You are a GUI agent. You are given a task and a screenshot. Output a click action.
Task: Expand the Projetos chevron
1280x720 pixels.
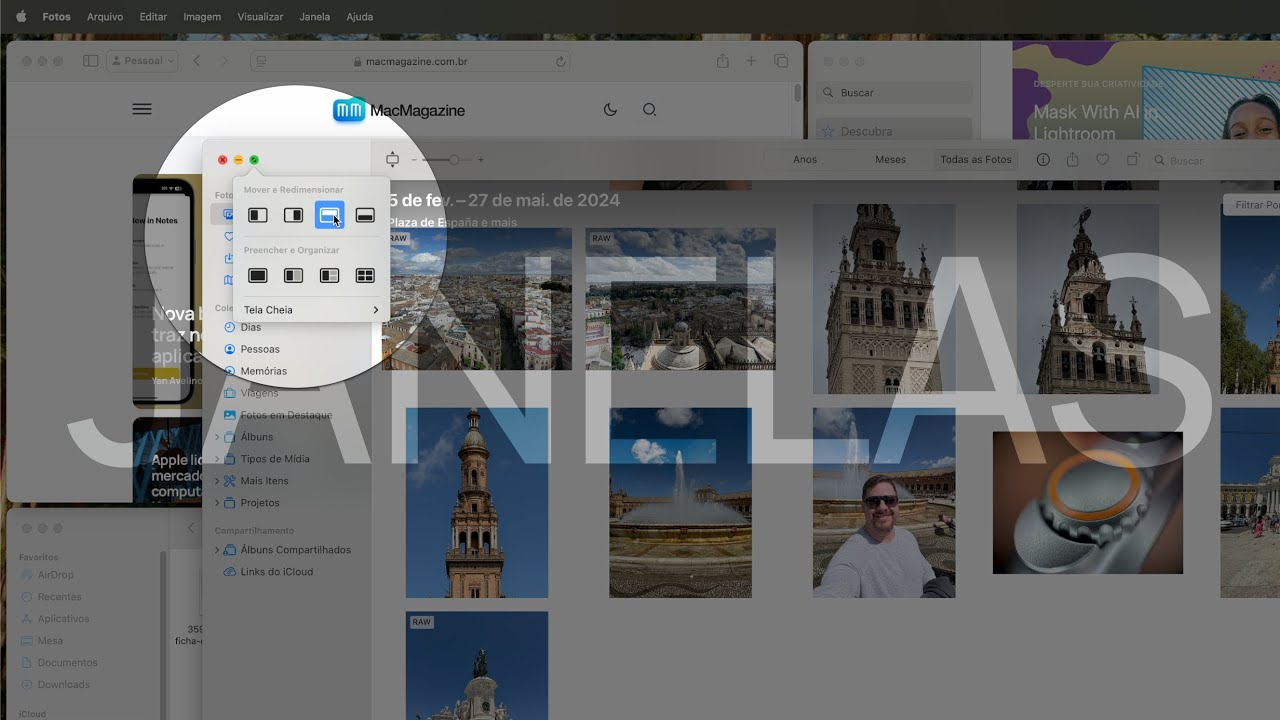pyautogui.click(x=217, y=503)
